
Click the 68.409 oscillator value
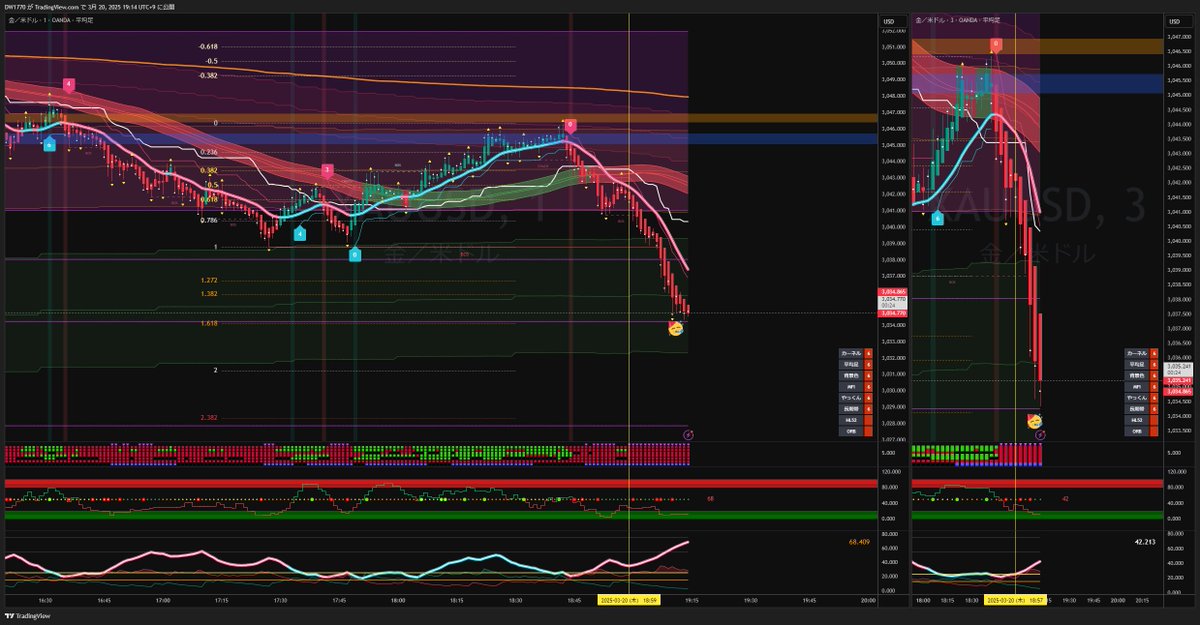(x=858, y=543)
